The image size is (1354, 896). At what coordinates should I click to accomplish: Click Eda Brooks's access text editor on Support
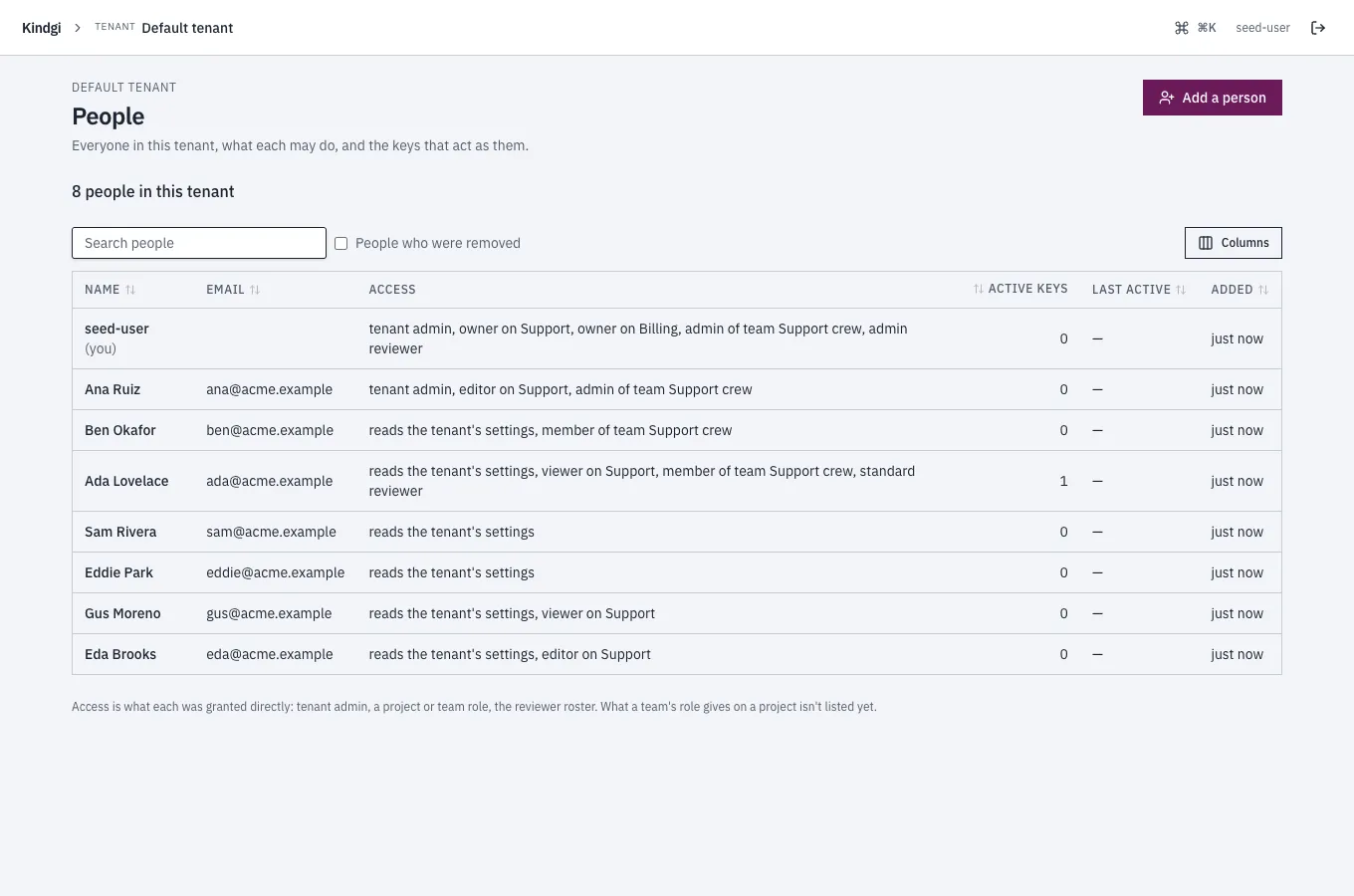tap(596, 654)
